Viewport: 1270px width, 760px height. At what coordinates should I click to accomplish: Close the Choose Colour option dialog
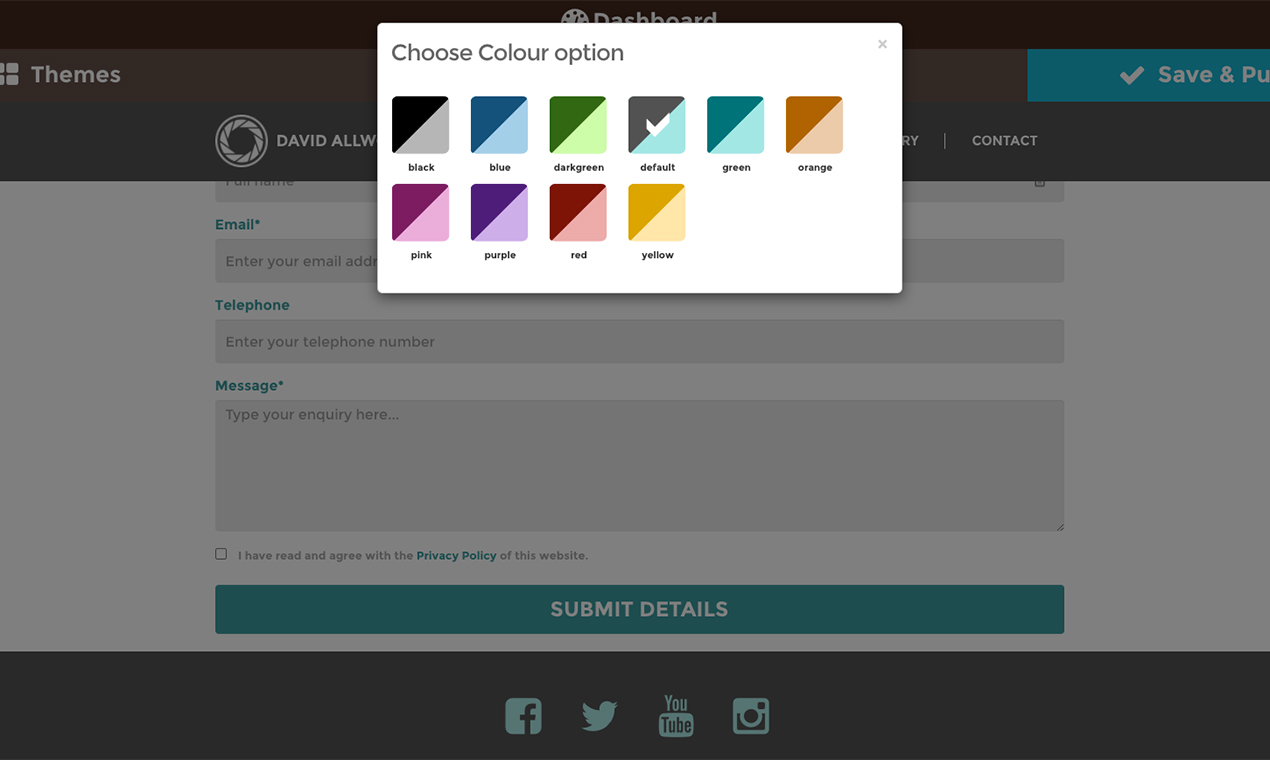[x=882, y=44]
